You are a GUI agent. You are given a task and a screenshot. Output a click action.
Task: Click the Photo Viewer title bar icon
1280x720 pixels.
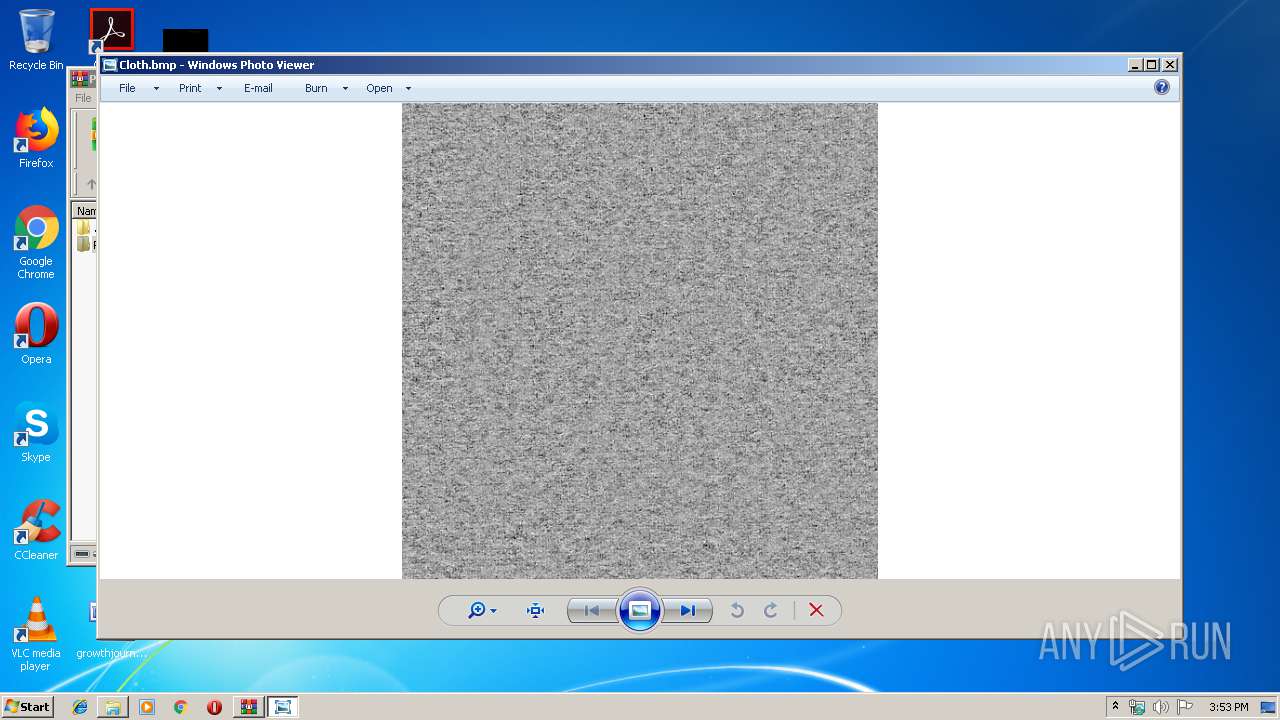(110, 65)
